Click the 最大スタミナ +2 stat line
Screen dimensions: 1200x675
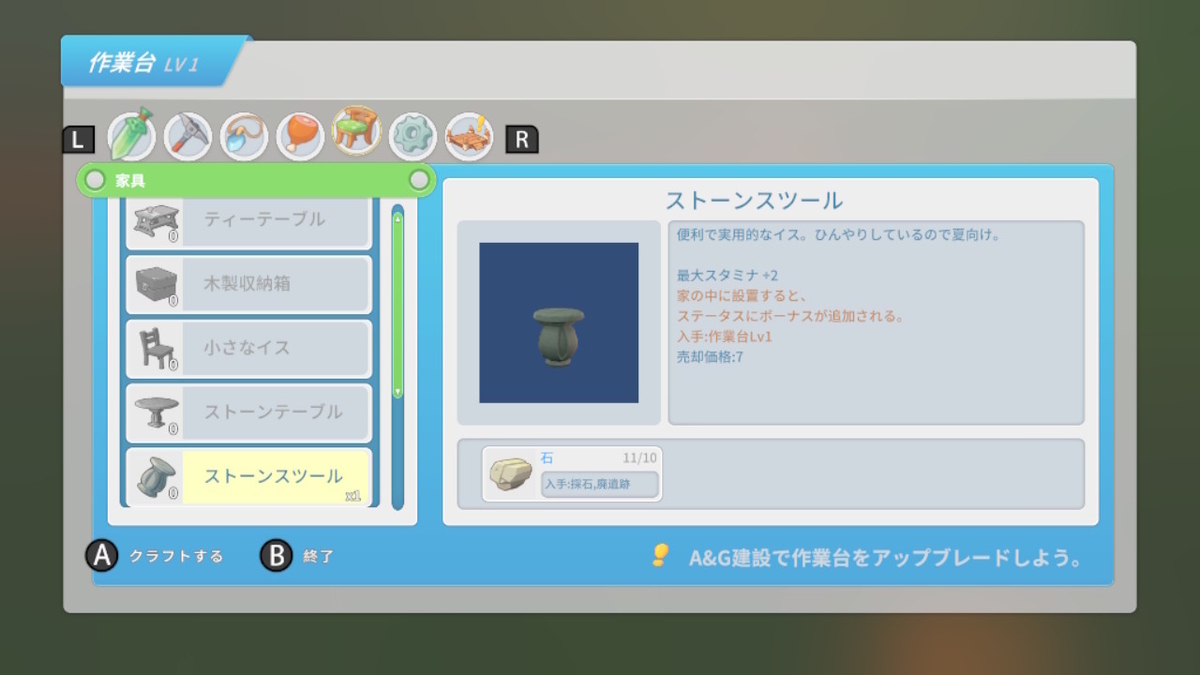[x=728, y=275]
